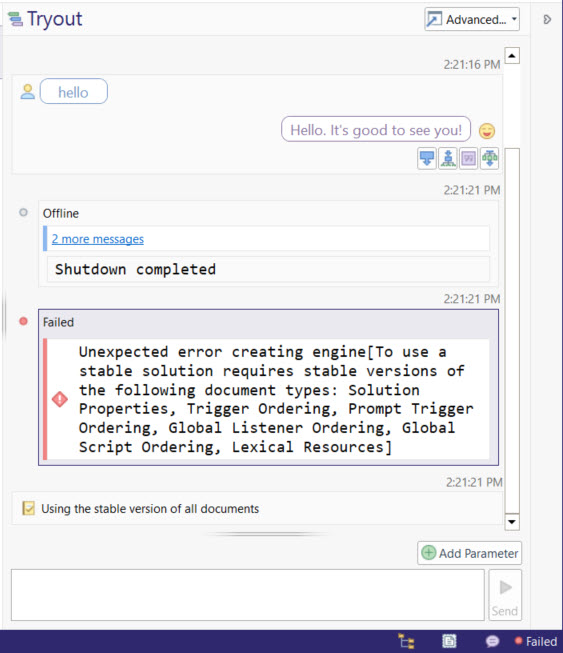563x653 pixels.
Task: Click the purple quote output icon
Action: [468, 159]
